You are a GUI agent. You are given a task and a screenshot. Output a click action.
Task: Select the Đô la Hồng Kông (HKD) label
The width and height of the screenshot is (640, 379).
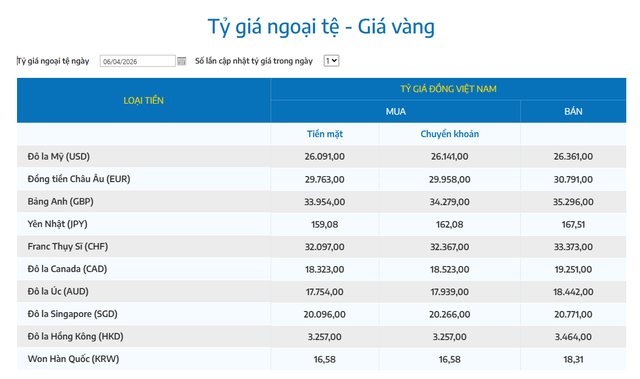76,336
